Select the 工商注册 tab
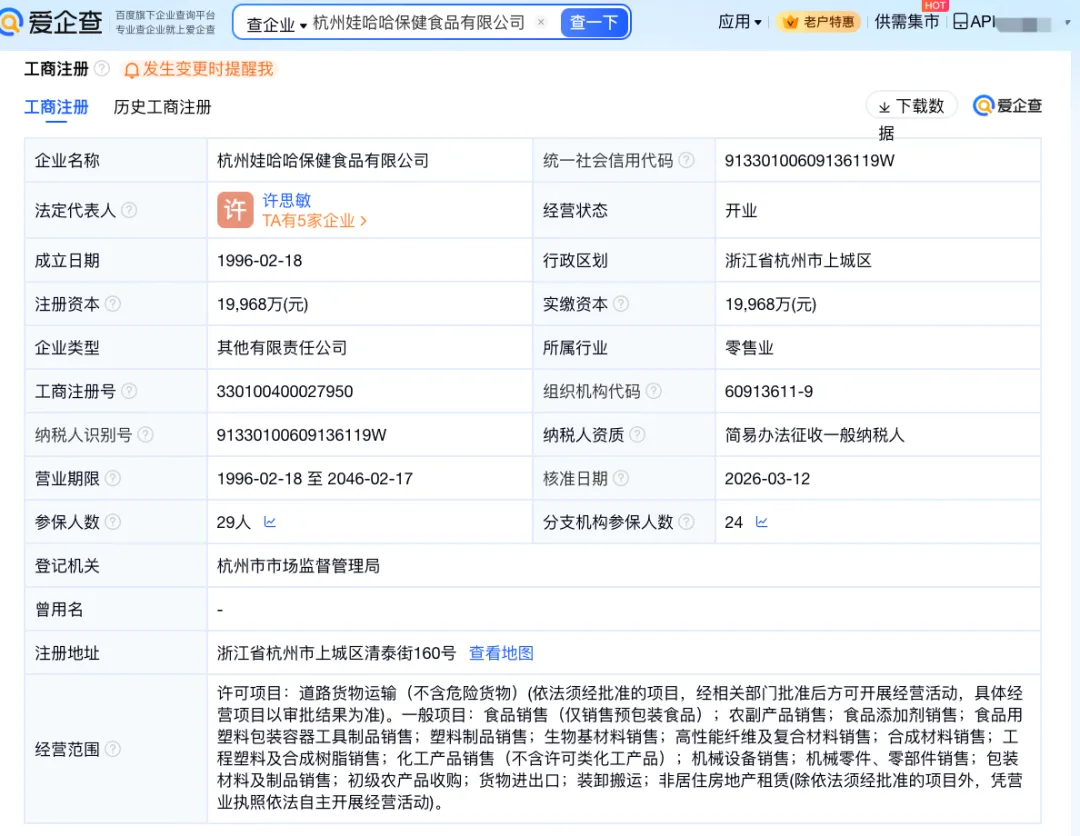Screen dimensions: 1080x836 pos(56,107)
